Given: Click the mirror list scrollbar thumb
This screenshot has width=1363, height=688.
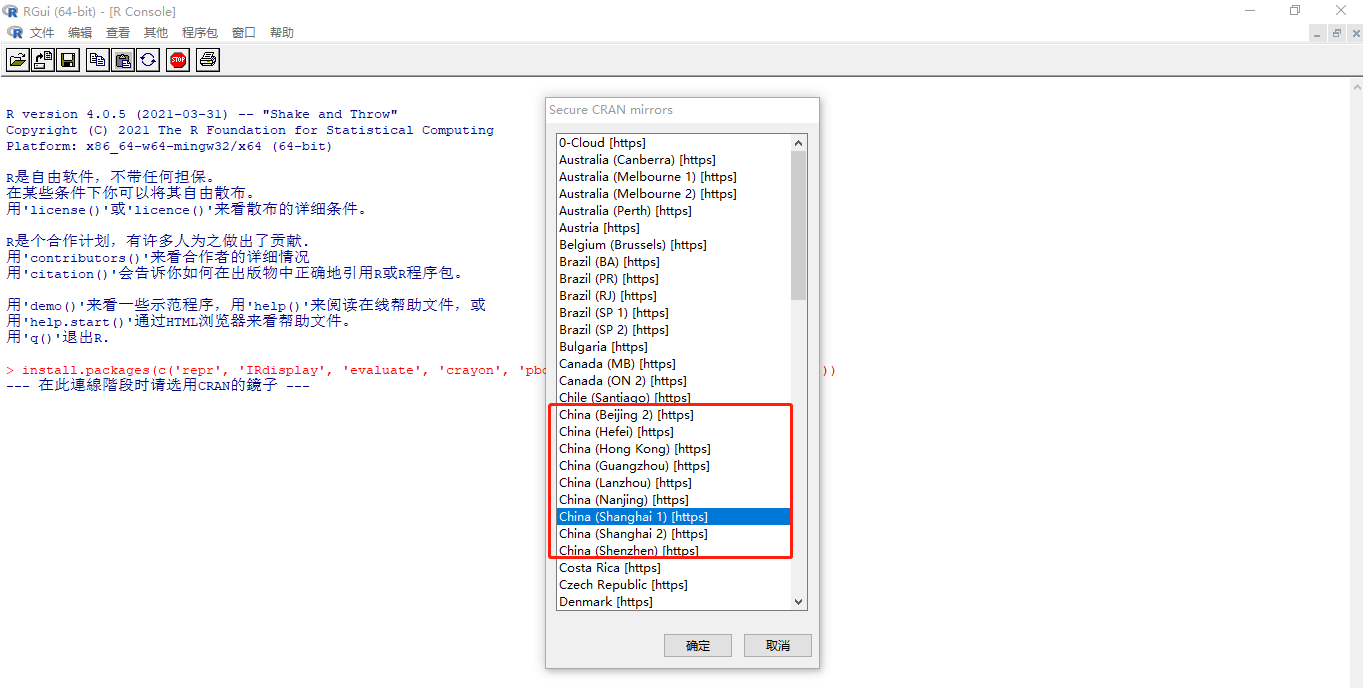Looking at the screenshot, I should pyautogui.click(x=798, y=226).
